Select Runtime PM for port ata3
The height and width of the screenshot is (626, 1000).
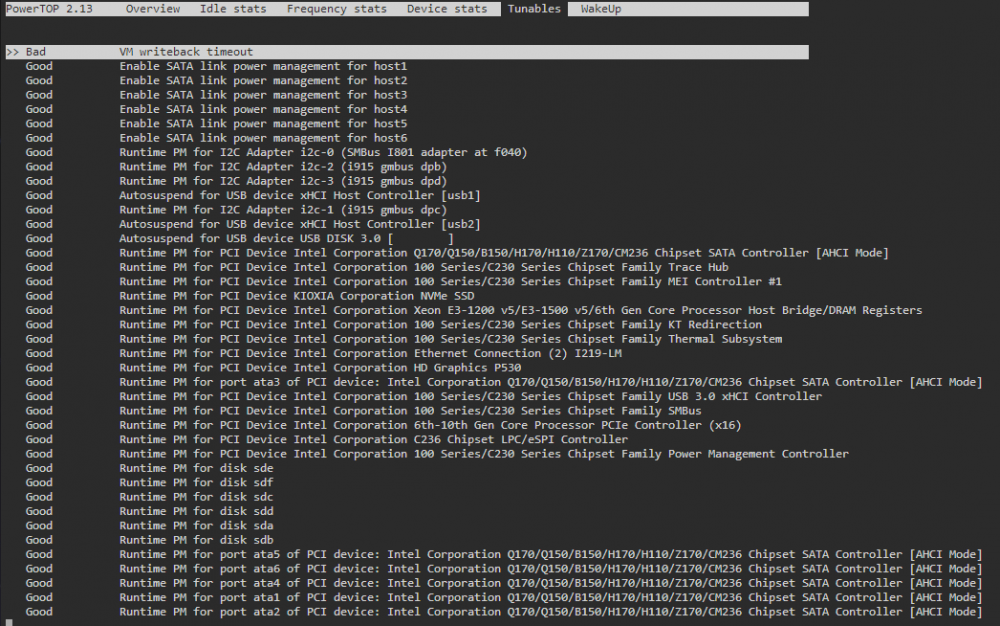tap(550, 382)
